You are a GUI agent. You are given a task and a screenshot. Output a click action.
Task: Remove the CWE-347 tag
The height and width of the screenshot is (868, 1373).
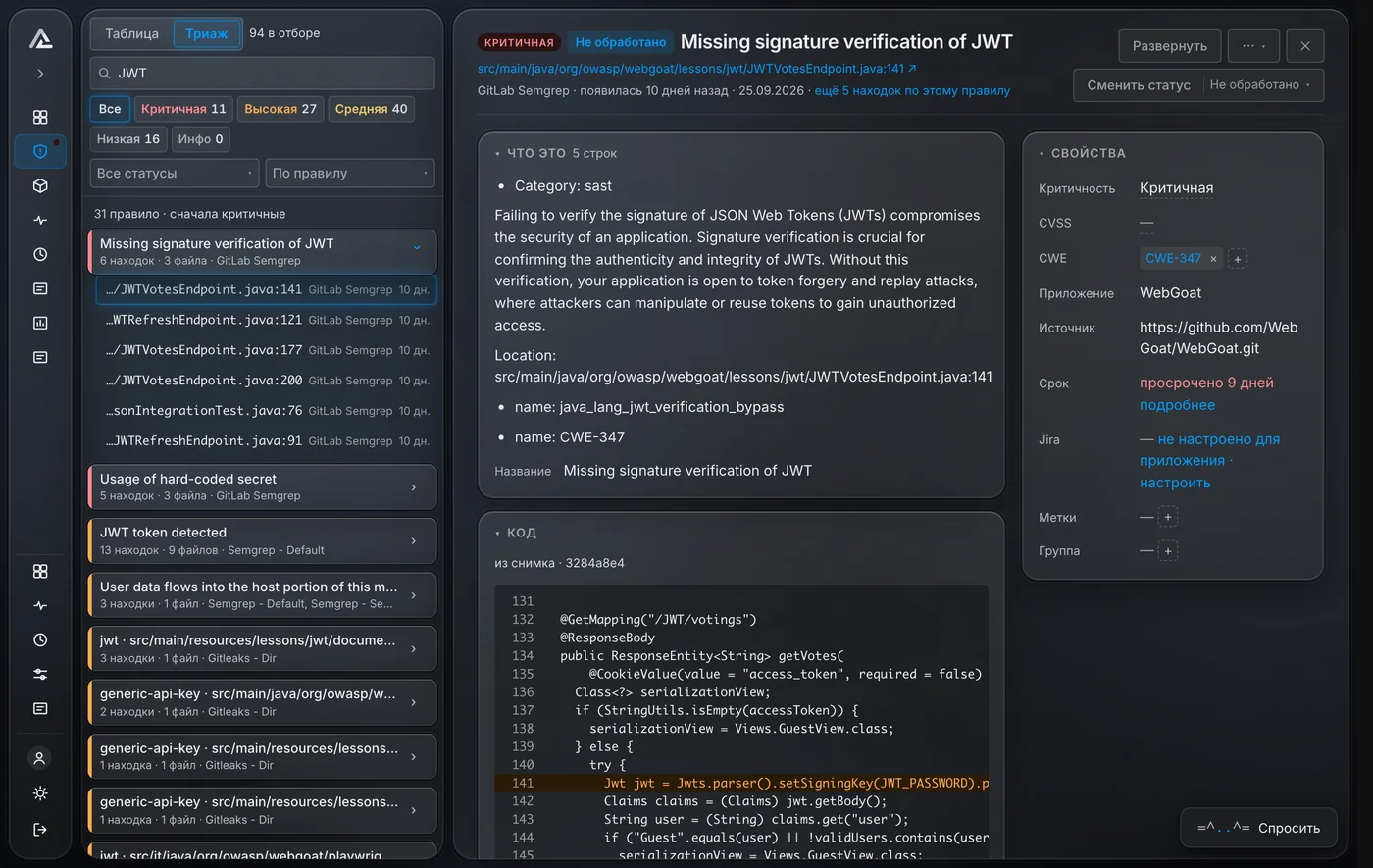tap(1213, 259)
